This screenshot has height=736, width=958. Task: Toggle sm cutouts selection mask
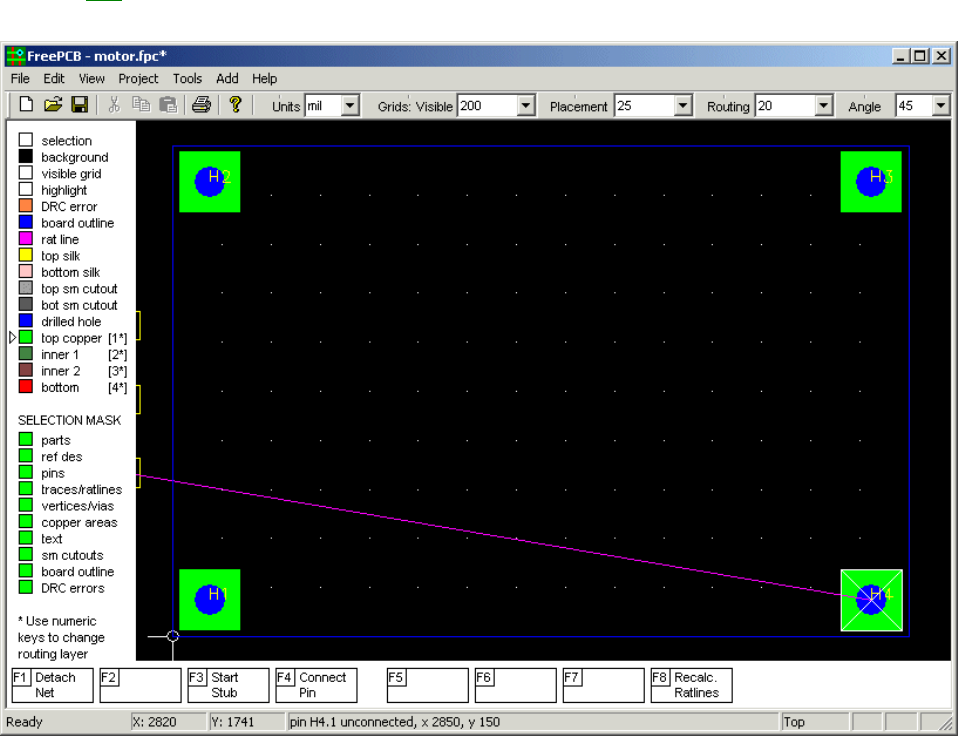click(26, 555)
